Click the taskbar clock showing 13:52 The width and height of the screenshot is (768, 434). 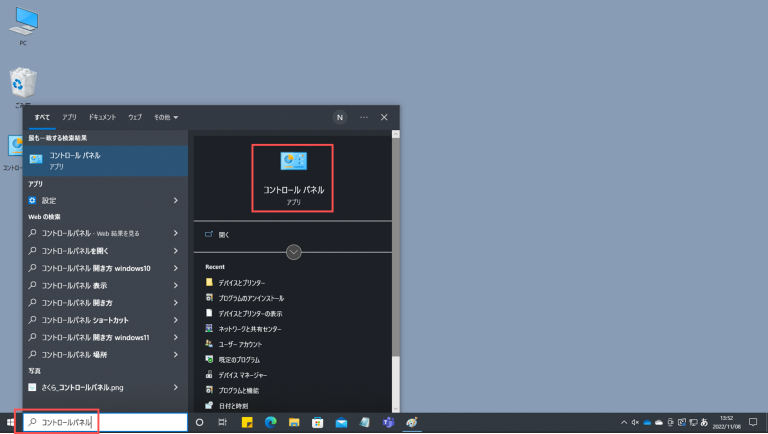click(727, 422)
